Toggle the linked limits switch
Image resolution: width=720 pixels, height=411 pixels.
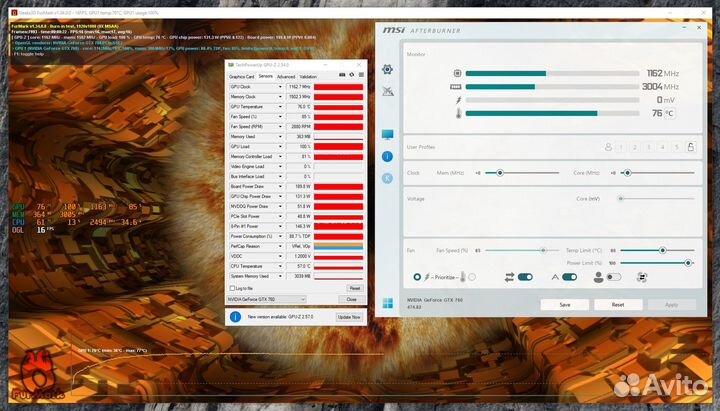(x=525, y=277)
